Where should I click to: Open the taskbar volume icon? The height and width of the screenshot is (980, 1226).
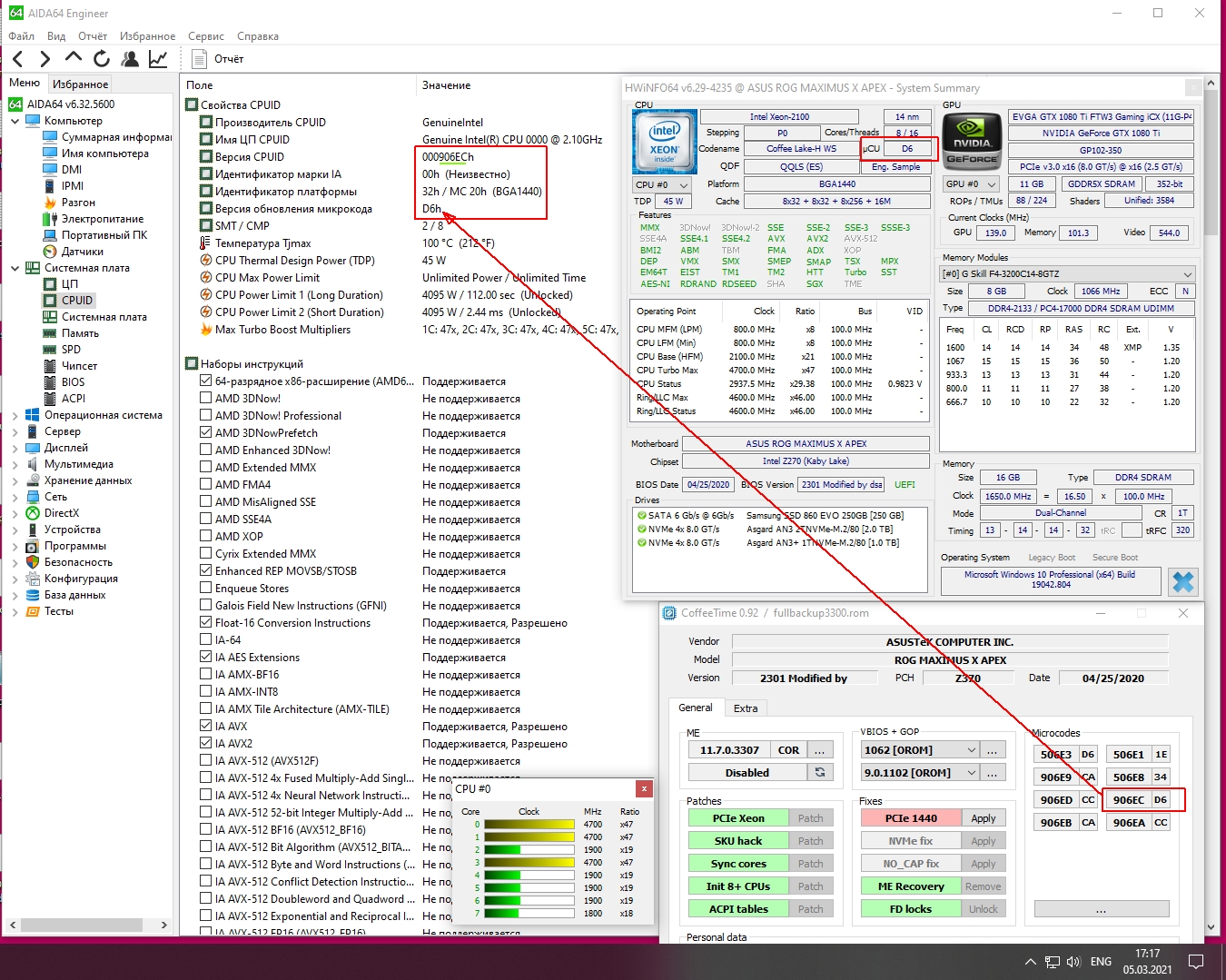pyautogui.click(x=1073, y=962)
